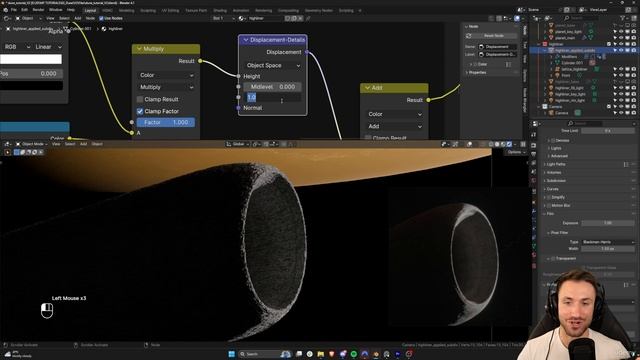Switch to the Layout workspace tab

click(90, 11)
